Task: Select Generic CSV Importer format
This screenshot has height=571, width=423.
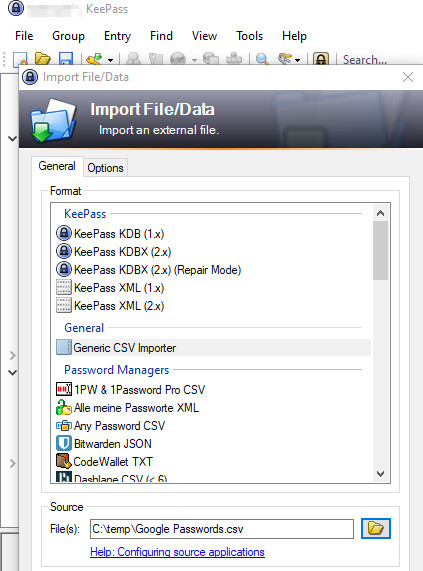Action: [213, 347]
